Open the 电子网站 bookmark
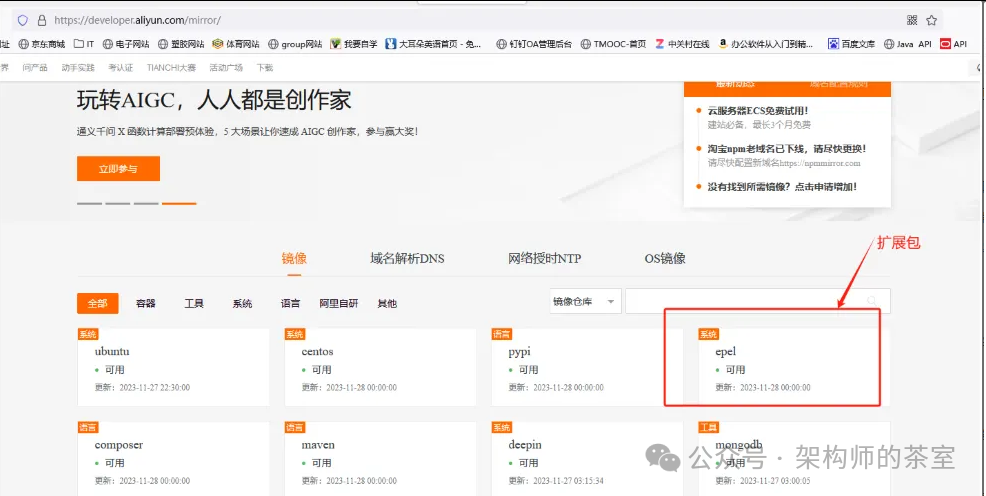Image resolution: width=986 pixels, height=496 pixels. 126,44
